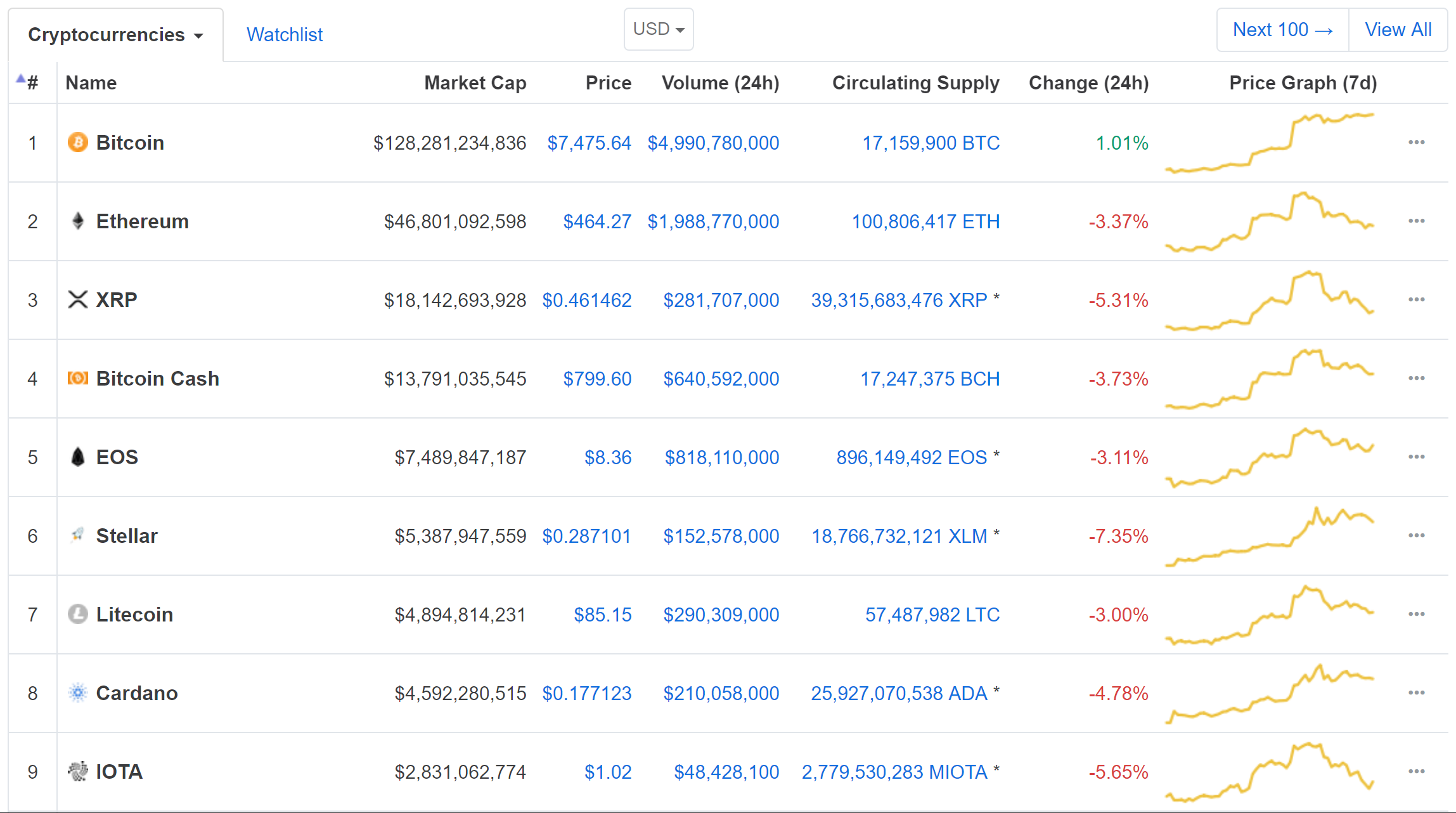Sort table by Name column header
The width and height of the screenshot is (1456, 813).
pyautogui.click(x=91, y=82)
